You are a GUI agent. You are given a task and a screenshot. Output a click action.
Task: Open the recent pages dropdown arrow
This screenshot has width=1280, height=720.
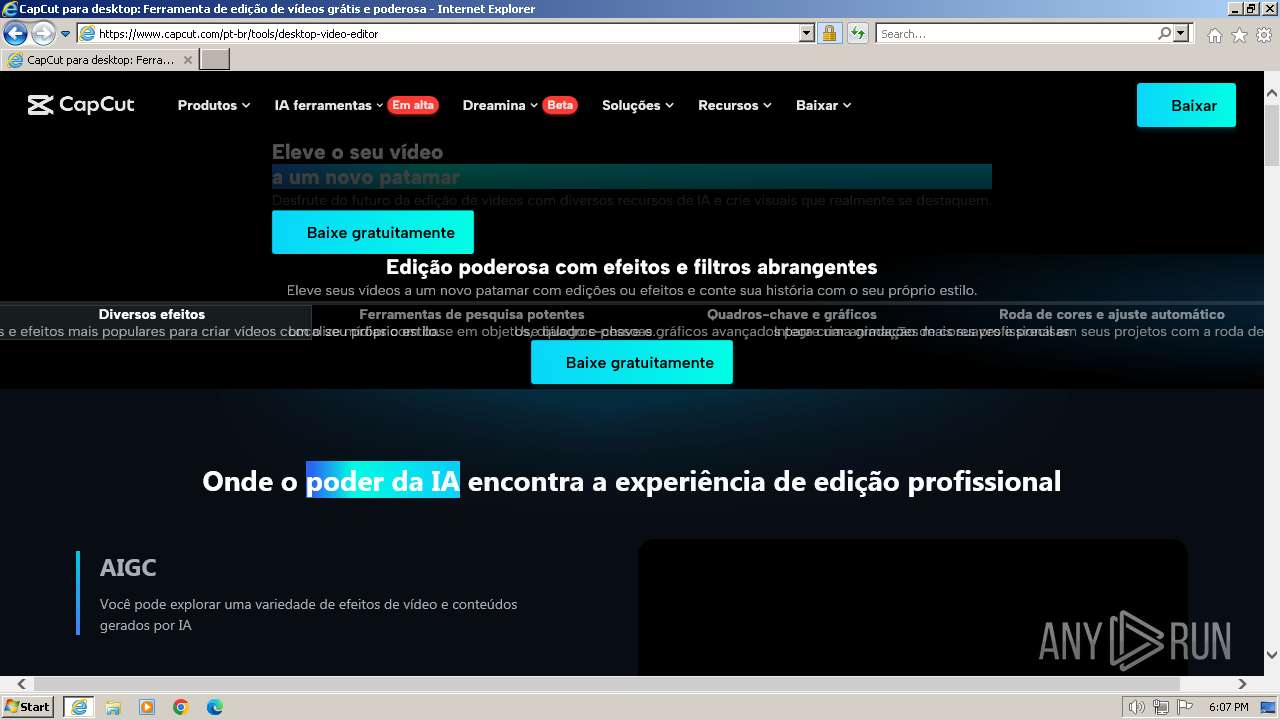(66, 34)
